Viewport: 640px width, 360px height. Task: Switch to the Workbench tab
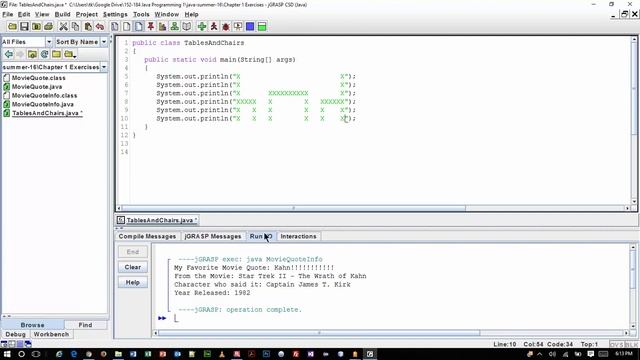pyautogui.click(x=51, y=334)
